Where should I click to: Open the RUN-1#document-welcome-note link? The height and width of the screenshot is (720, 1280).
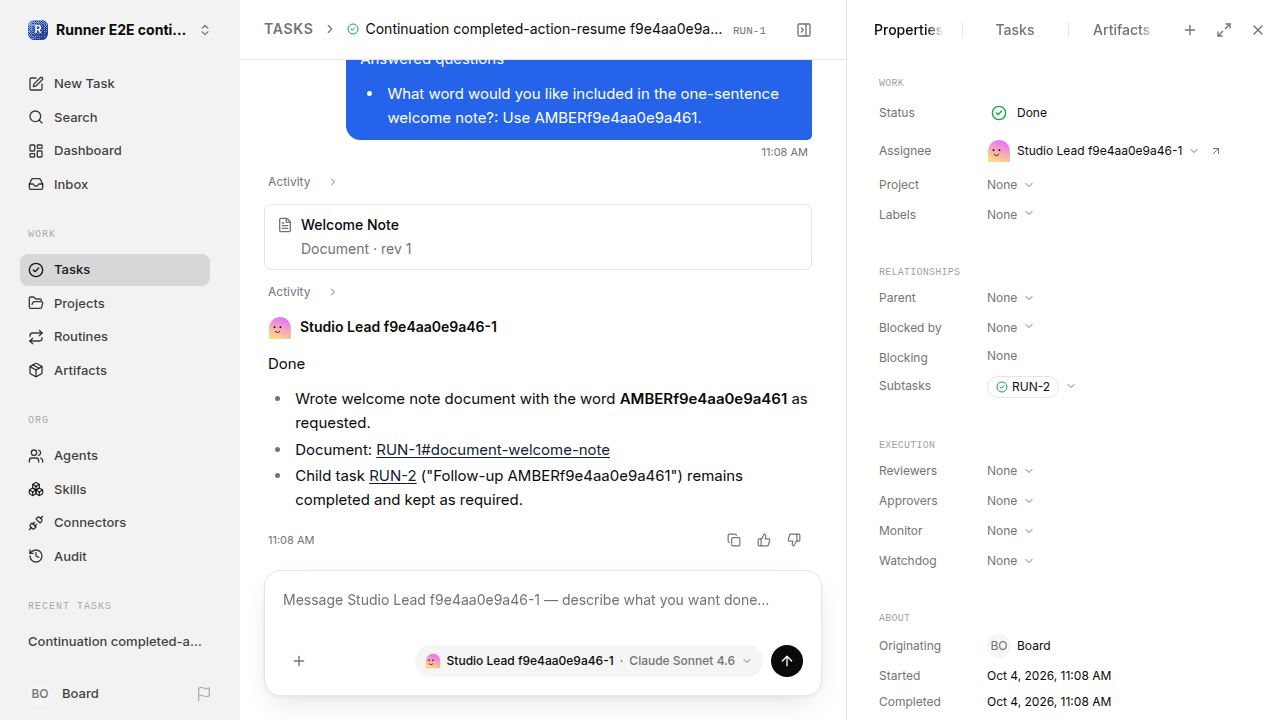point(493,450)
